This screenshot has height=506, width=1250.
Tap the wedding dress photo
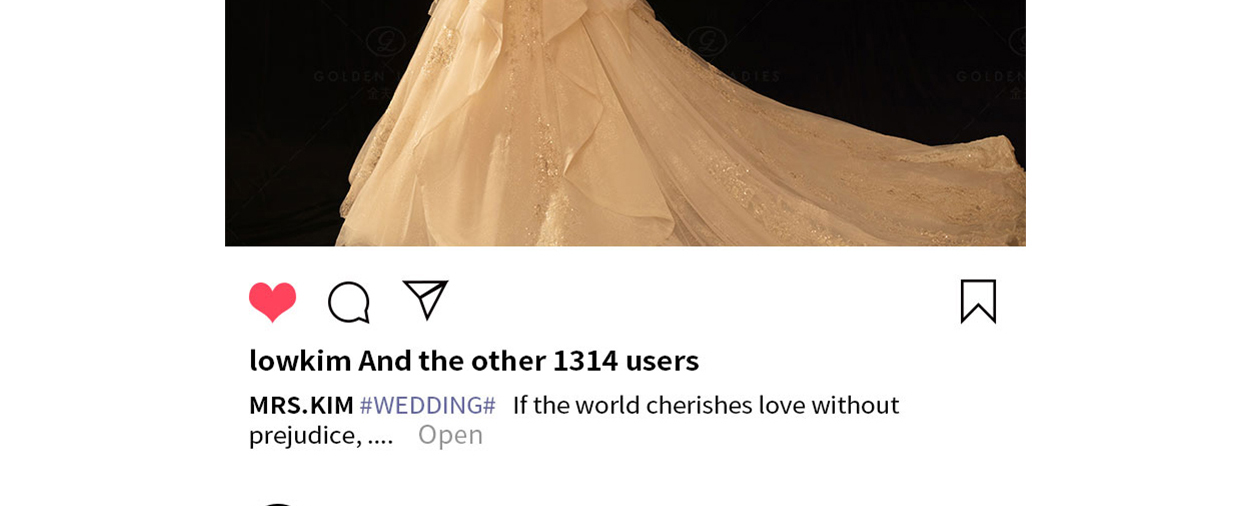pyautogui.click(x=625, y=123)
